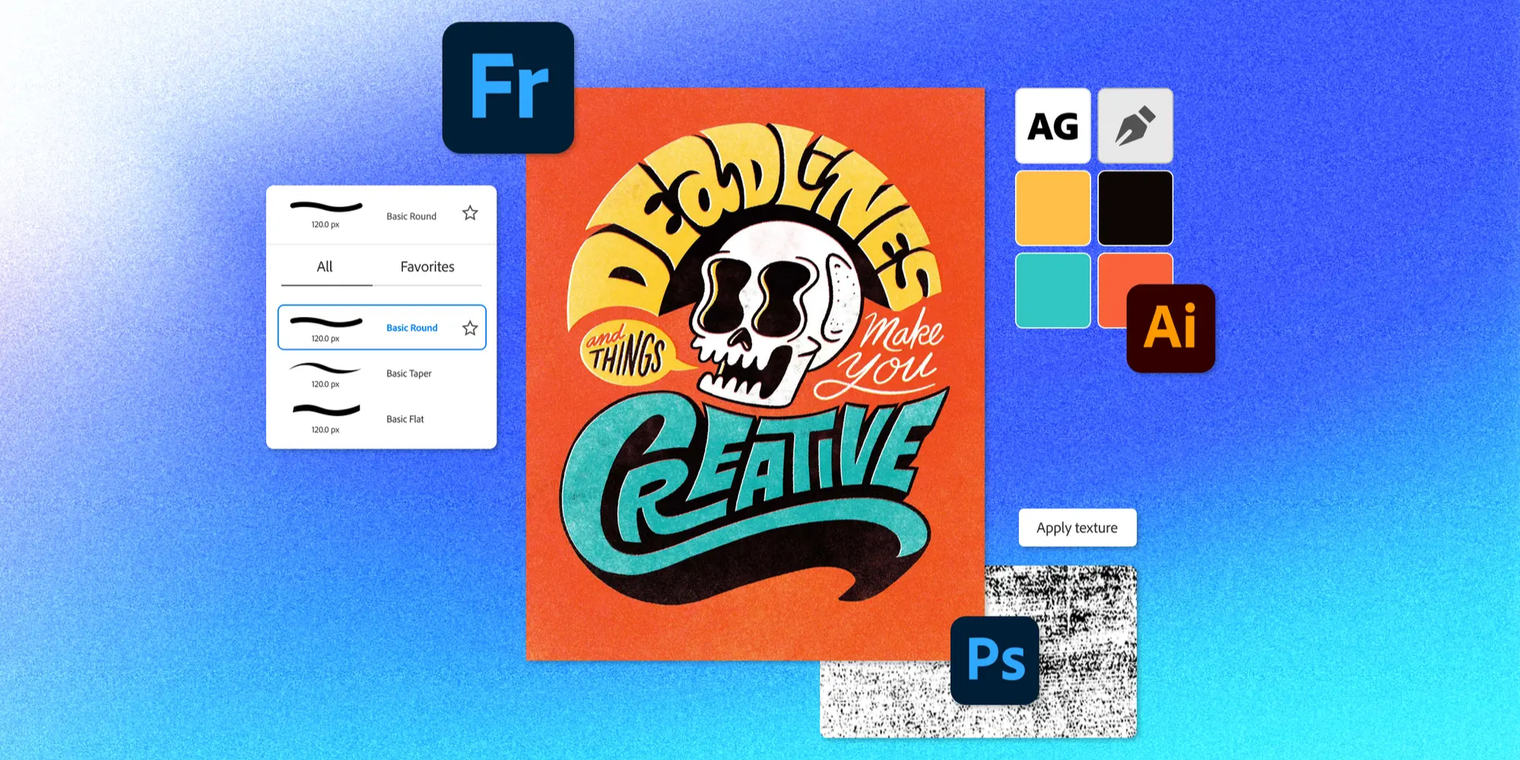Pick the teal color swatch

[x=1053, y=290]
